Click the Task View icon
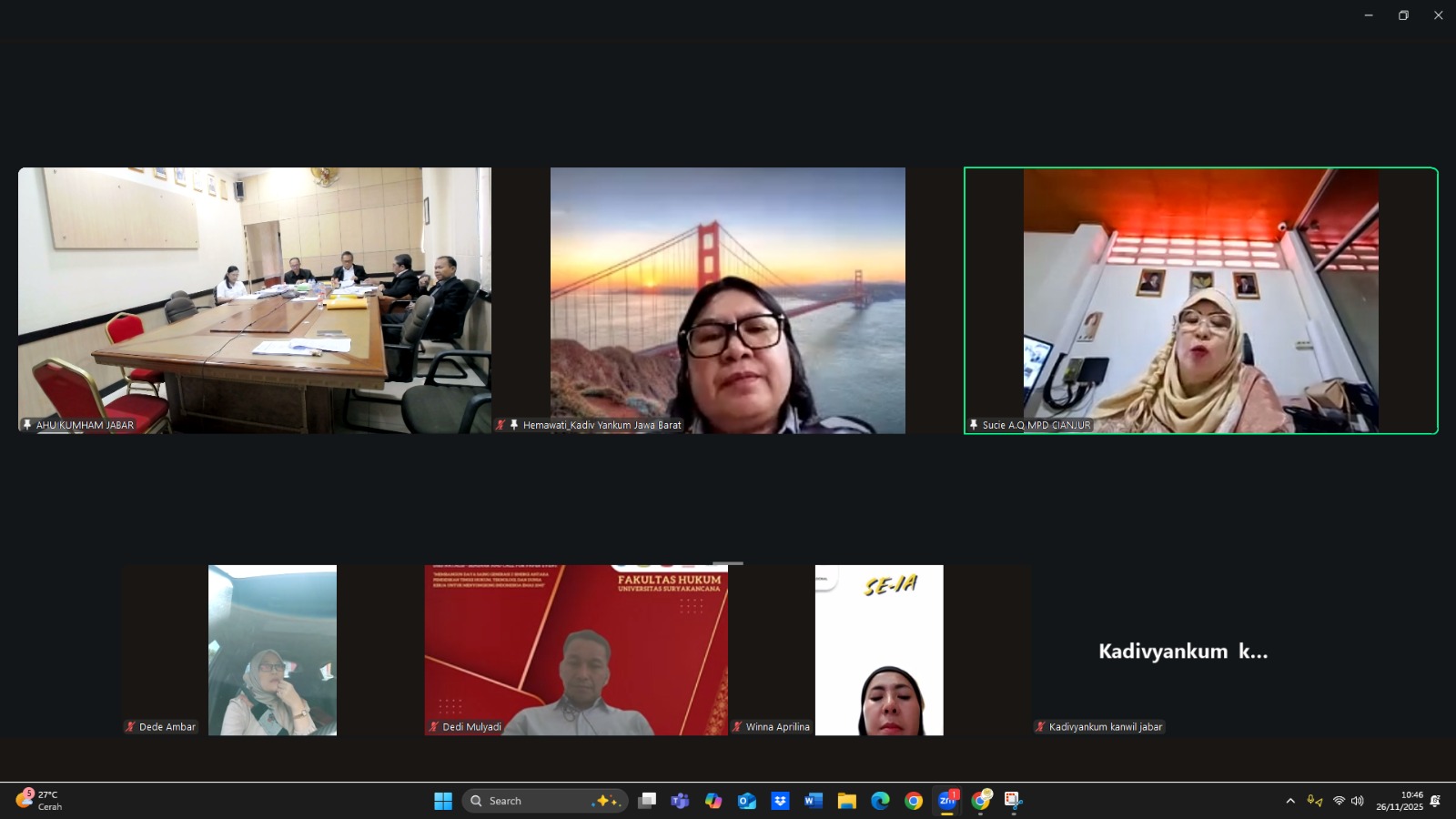Screen dimensions: 1456x819 click(647, 801)
